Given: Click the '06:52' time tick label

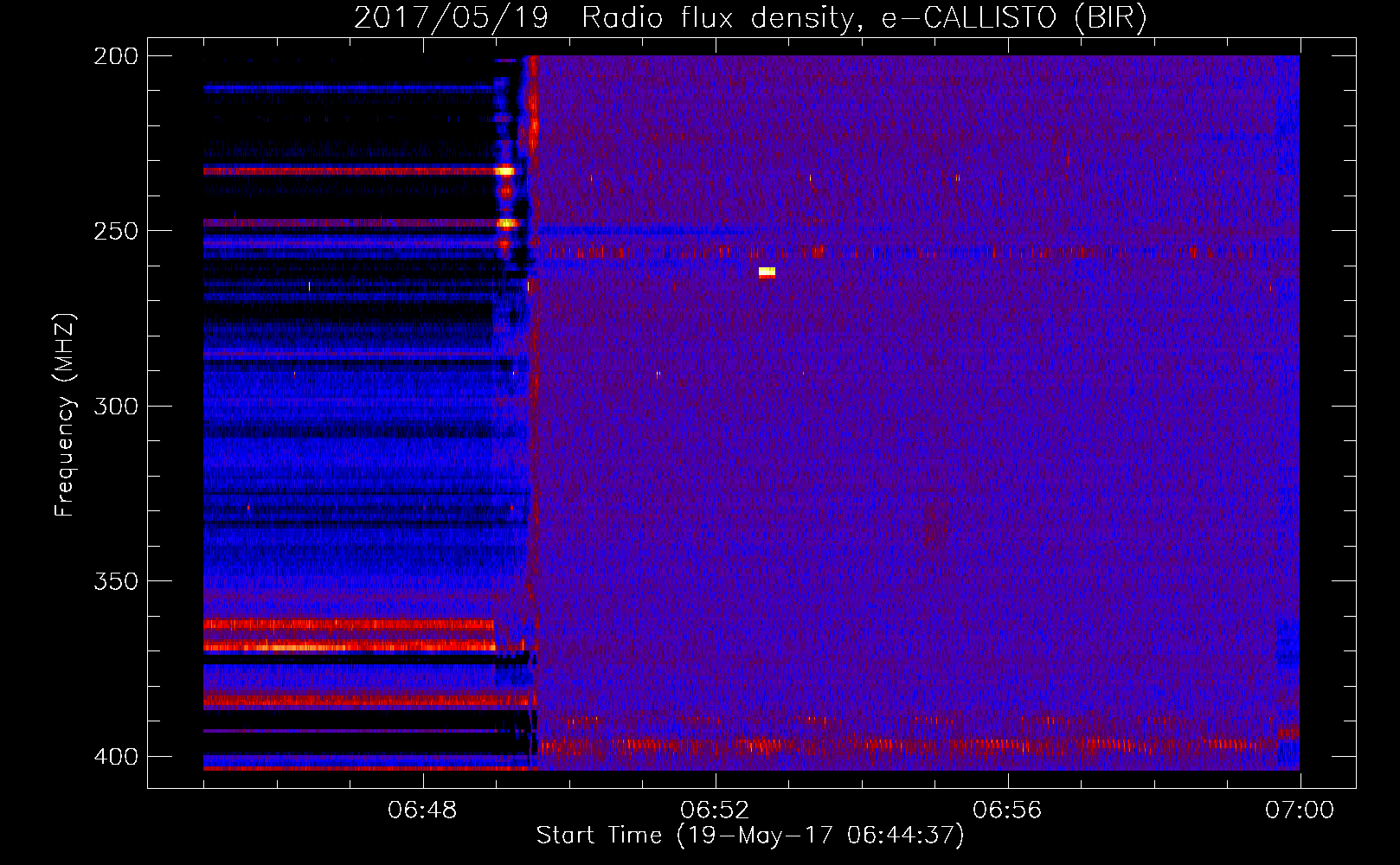Looking at the screenshot, I should (715, 810).
